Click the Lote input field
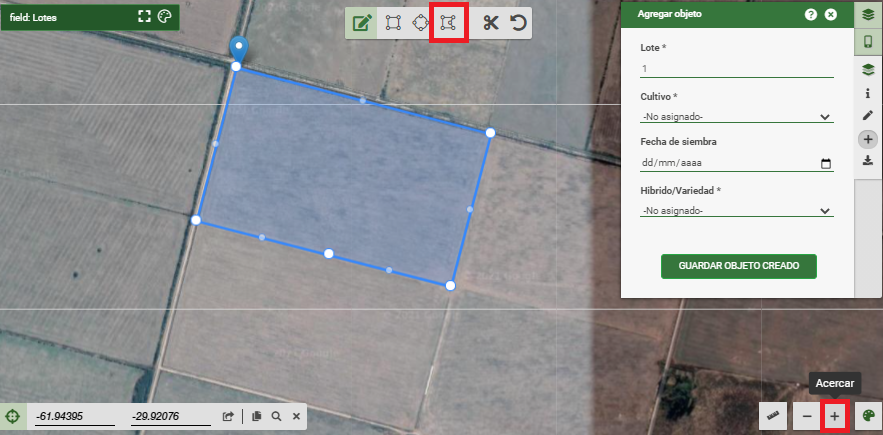The image size is (883, 435). (737, 69)
